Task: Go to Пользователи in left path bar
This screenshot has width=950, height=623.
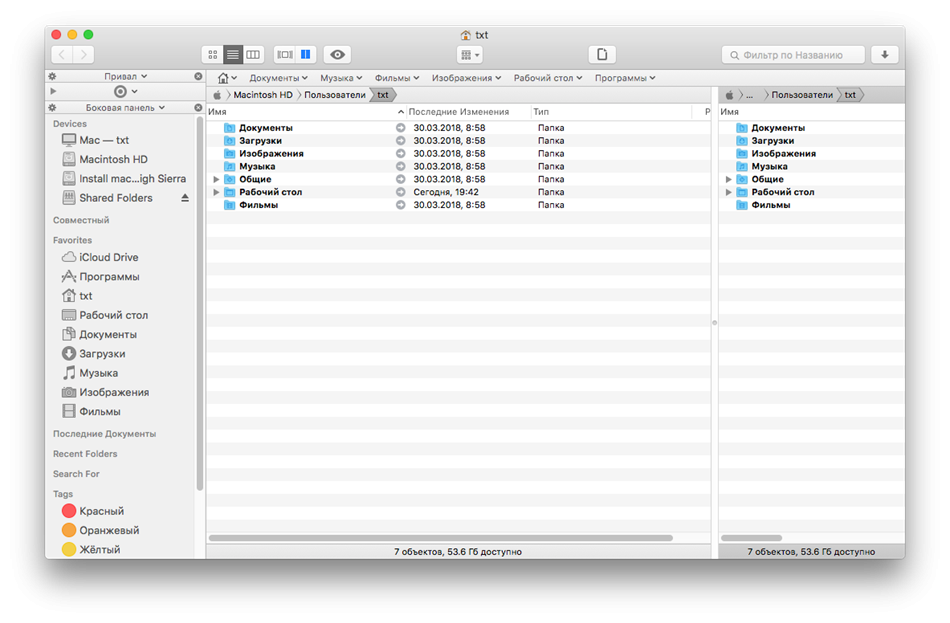Action: [x=334, y=95]
